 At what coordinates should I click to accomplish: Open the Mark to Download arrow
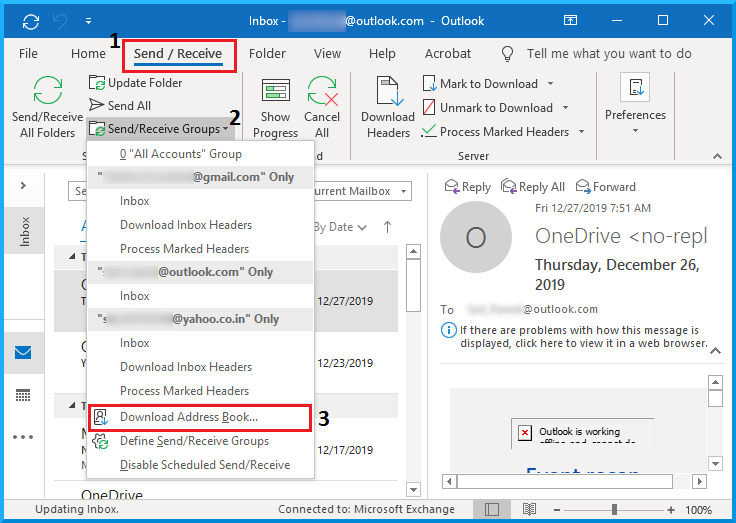[x=551, y=84]
